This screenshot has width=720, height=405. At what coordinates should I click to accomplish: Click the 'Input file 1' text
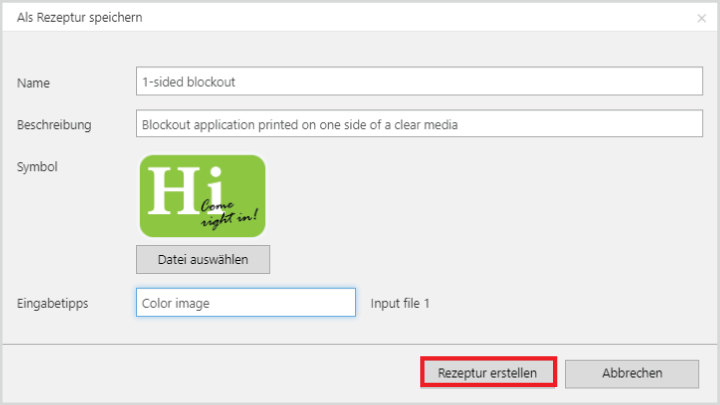400,302
